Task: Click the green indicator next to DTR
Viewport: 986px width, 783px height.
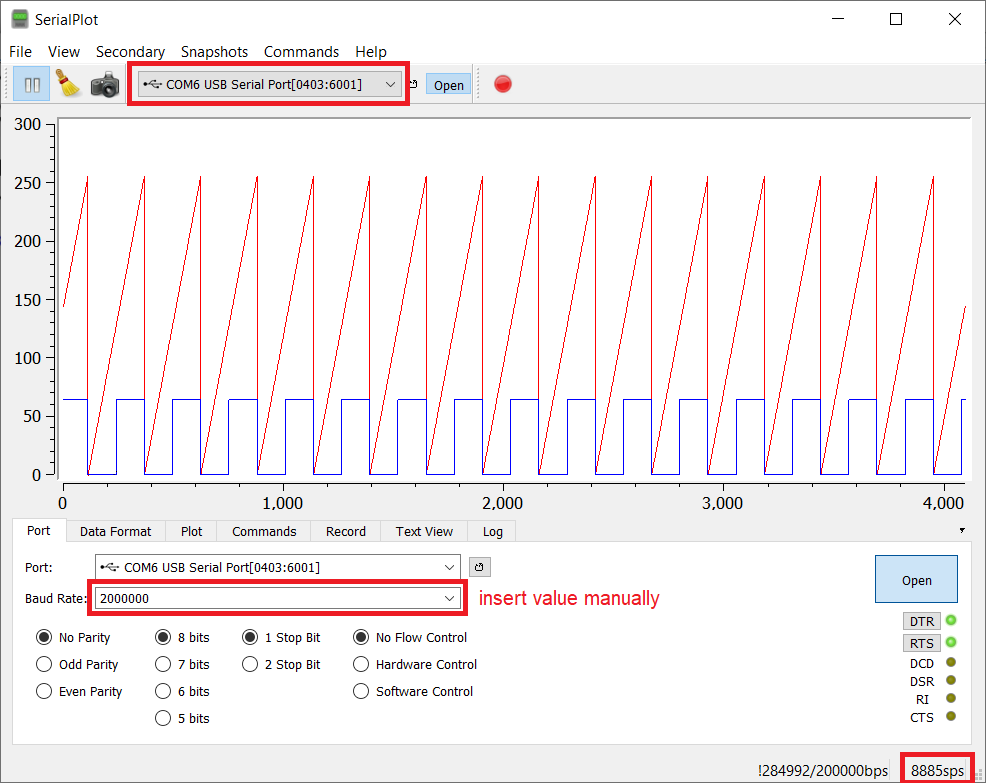Action: click(950, 621)
